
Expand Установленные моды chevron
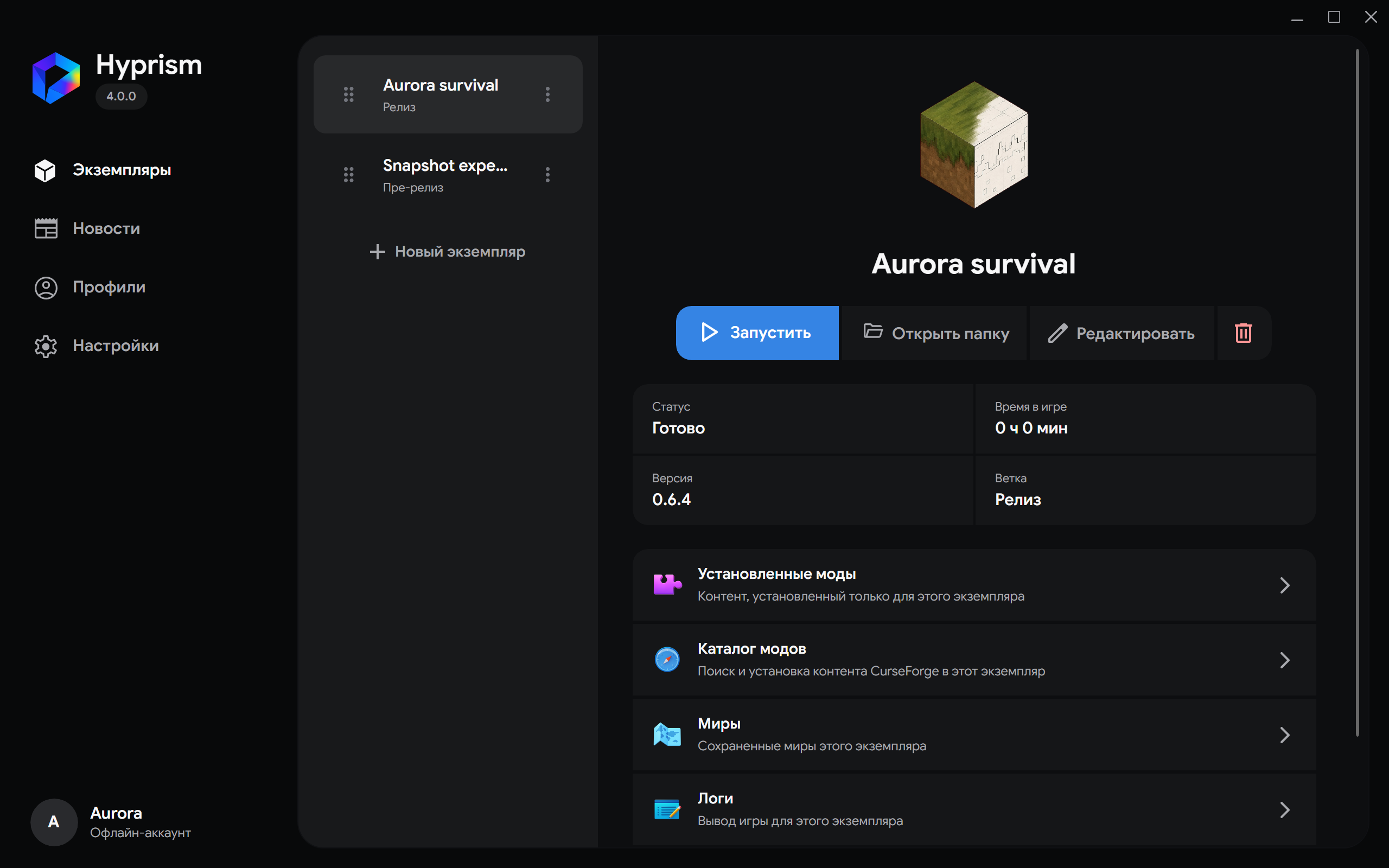point(1284,585)
